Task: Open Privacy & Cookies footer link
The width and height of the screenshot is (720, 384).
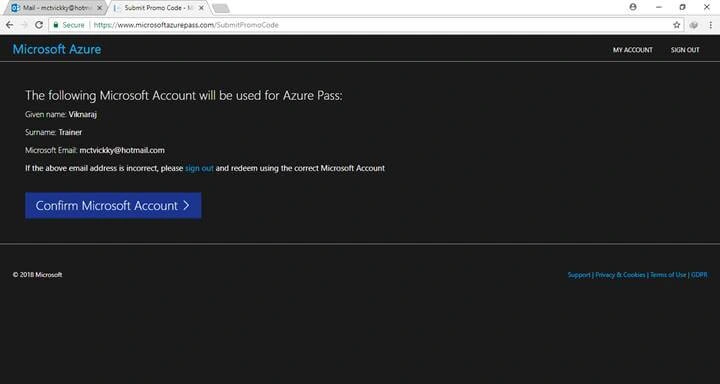Action: coord(620,275)
